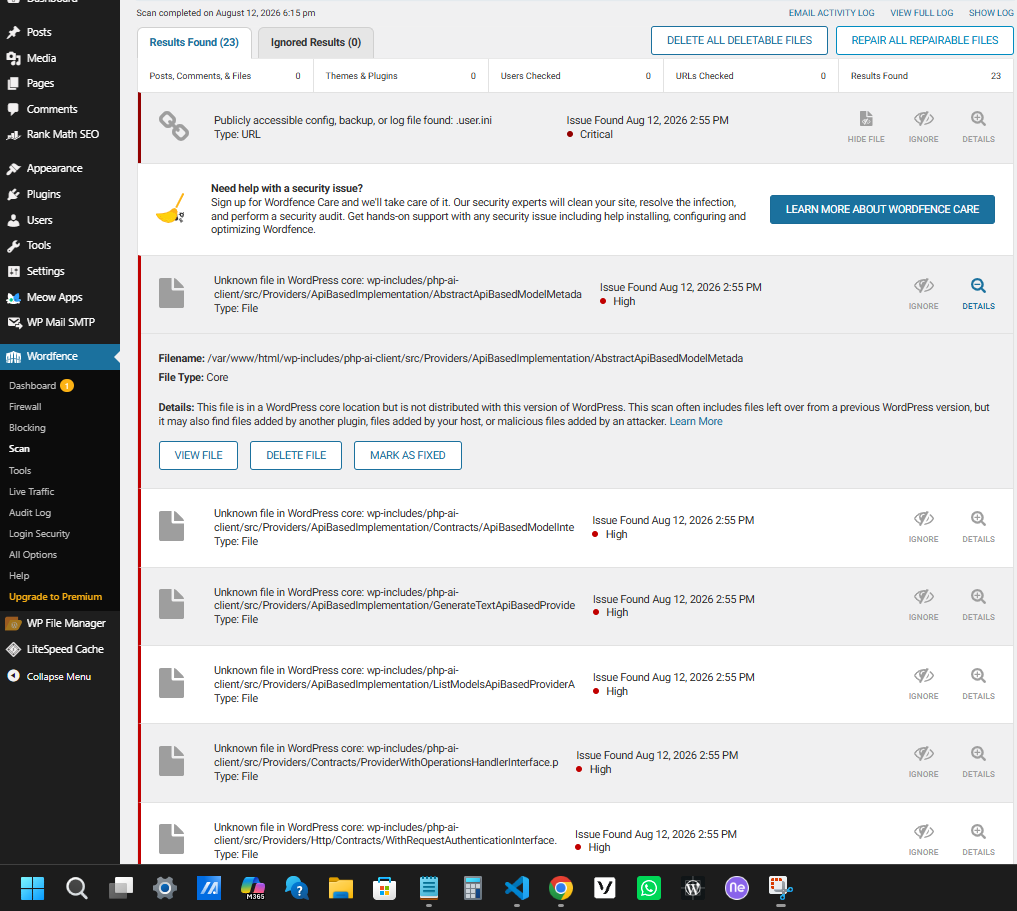Screen dimensions: 1017x911
Task: Open Wordfence Live Traffic page
Action: 32,491
